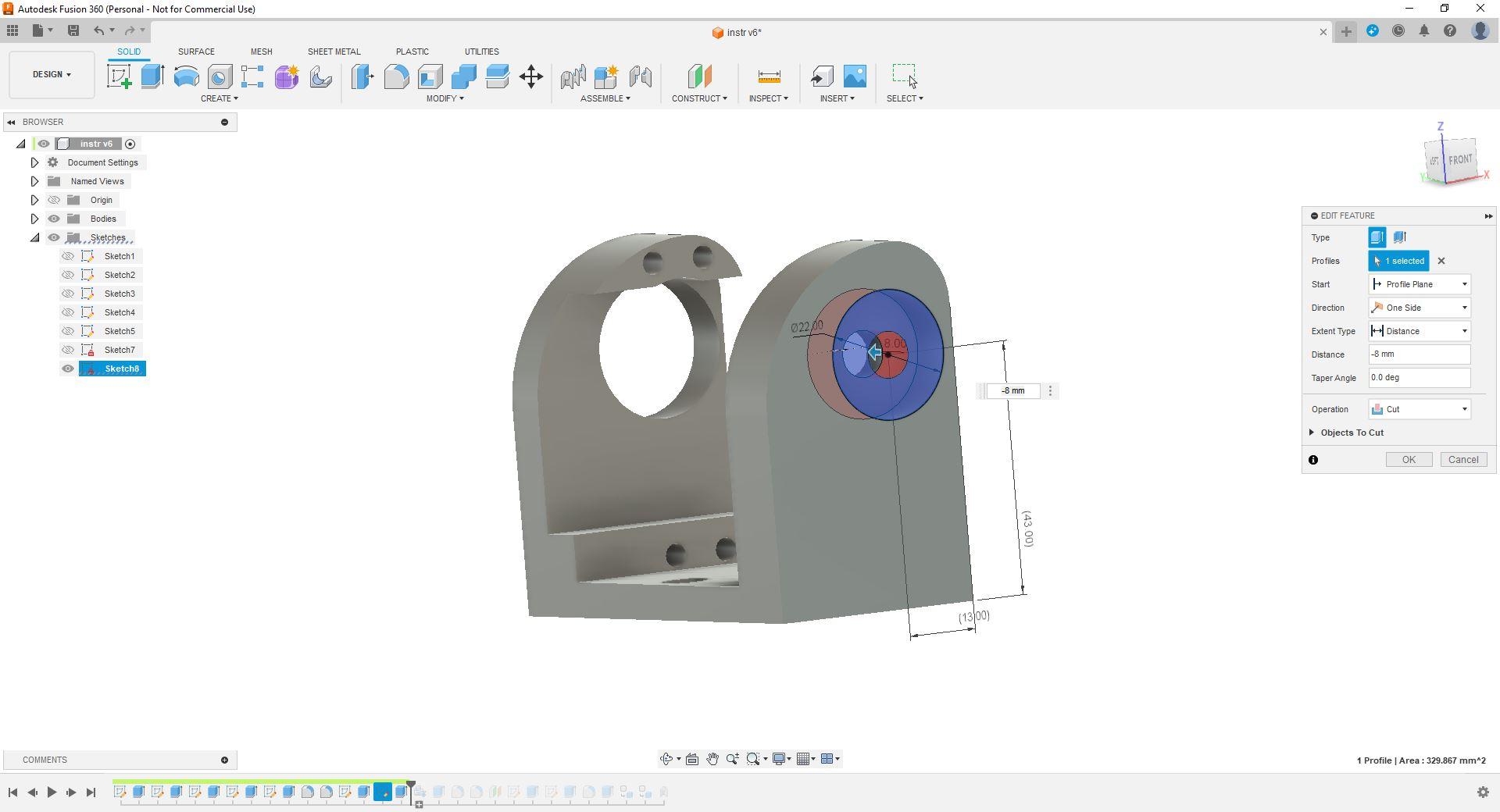Click the FRONT face of view cube
The image size is (1500, 812).
[x=1459, y=159]
